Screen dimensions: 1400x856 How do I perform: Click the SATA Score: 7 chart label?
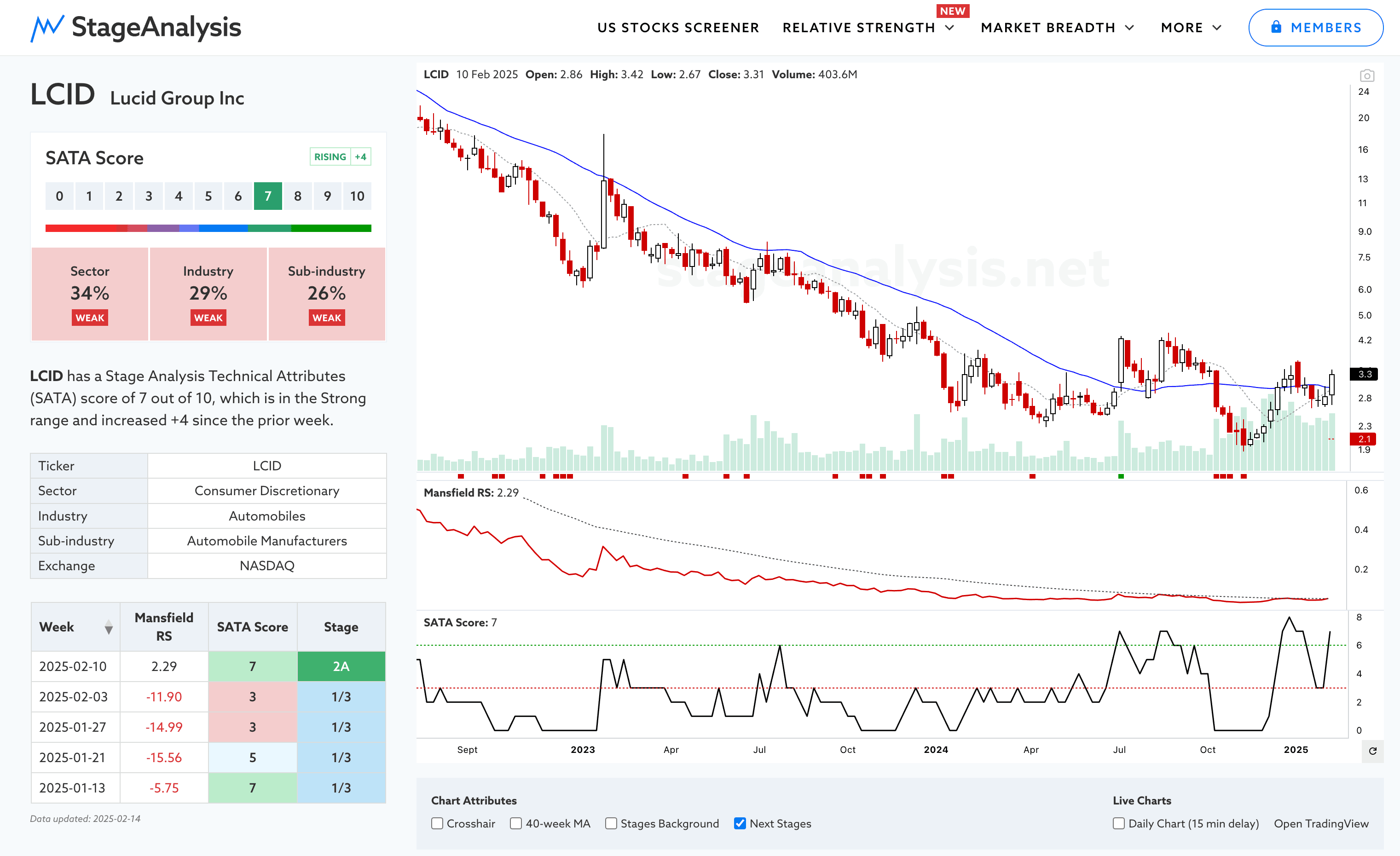click(460, 623)
